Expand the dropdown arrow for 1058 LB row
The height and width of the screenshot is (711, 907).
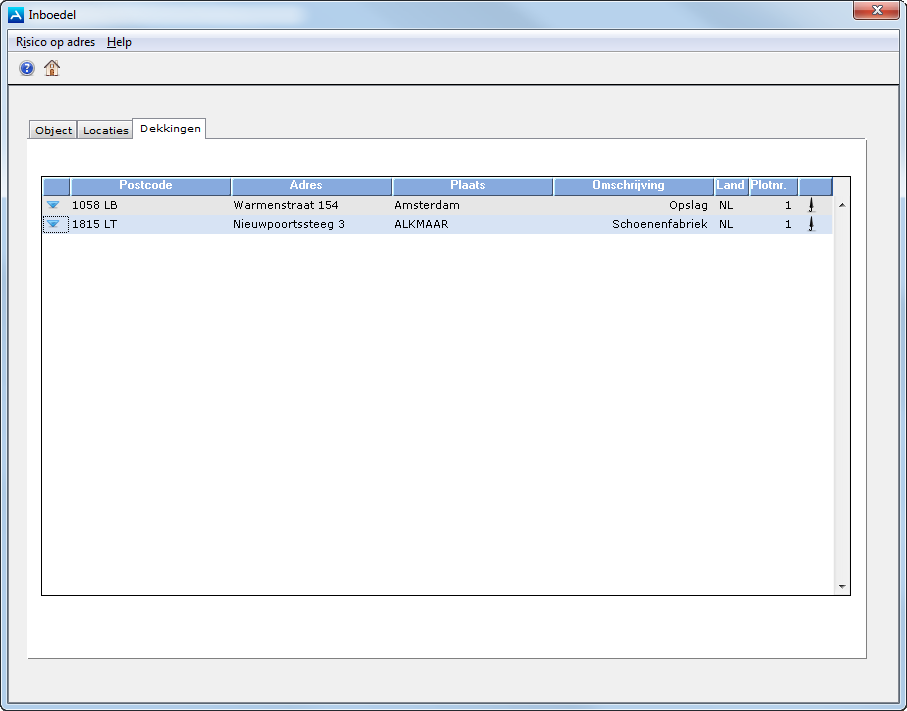54,205
